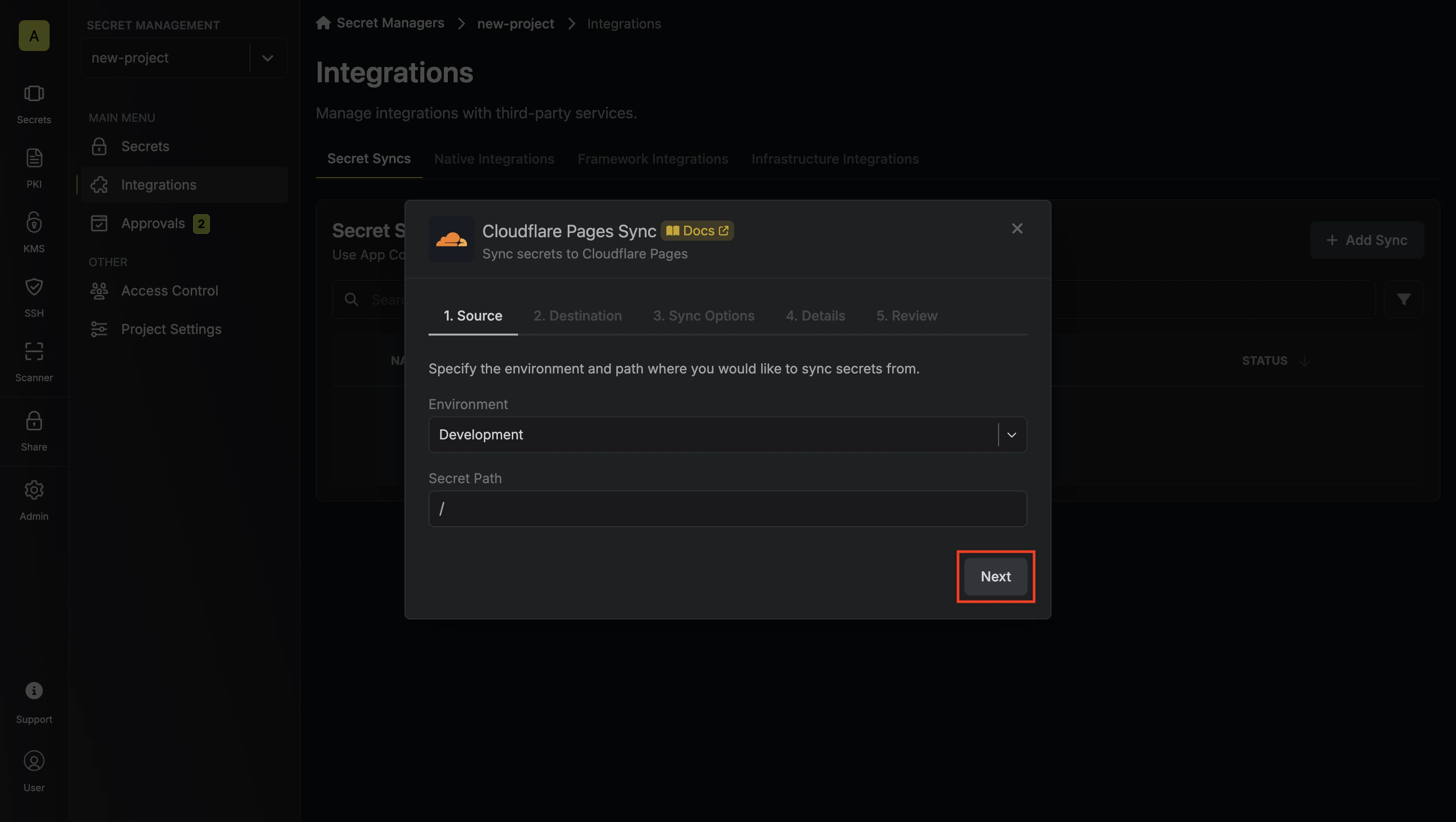Screen dimensions: 1456x822
Task: Click Secret Managers breadcrumb link
Action: (x=390, y=23)
